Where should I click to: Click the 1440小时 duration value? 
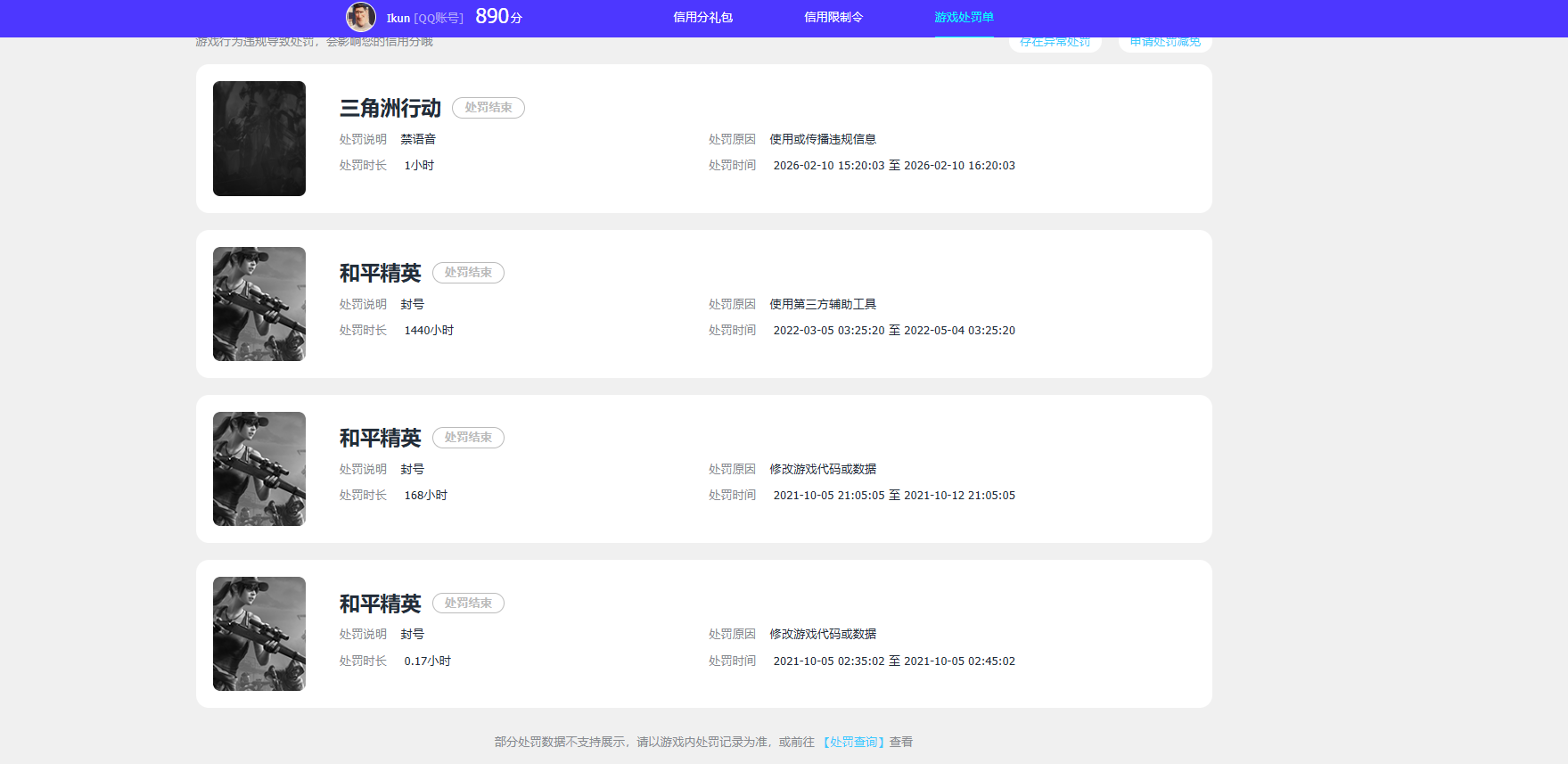click(429, 330)
